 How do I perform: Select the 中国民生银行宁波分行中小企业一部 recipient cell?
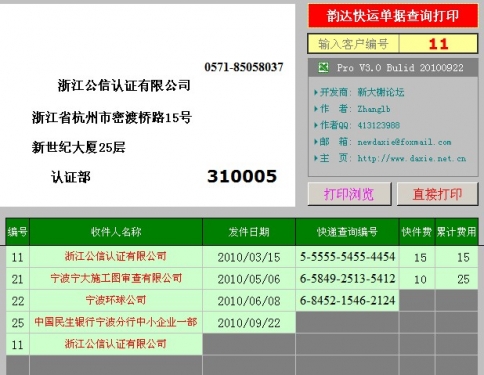click(x=116, y=322)
